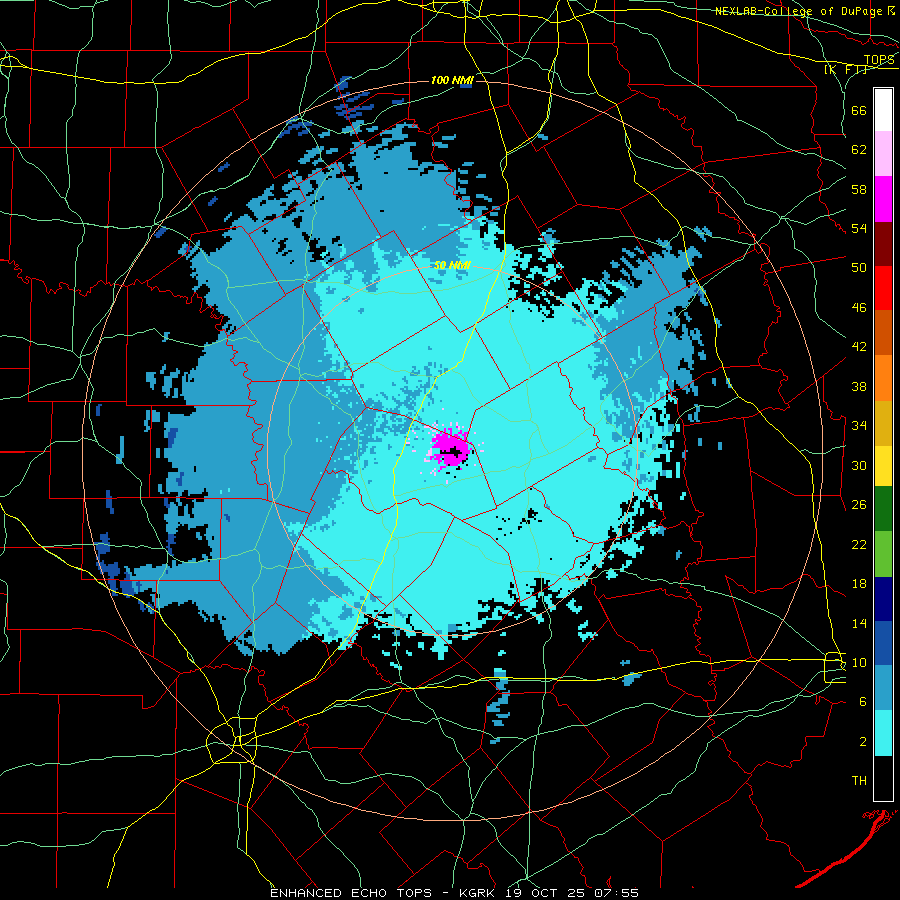Click the white swatch in the tops legend

(x=883, y=110)
